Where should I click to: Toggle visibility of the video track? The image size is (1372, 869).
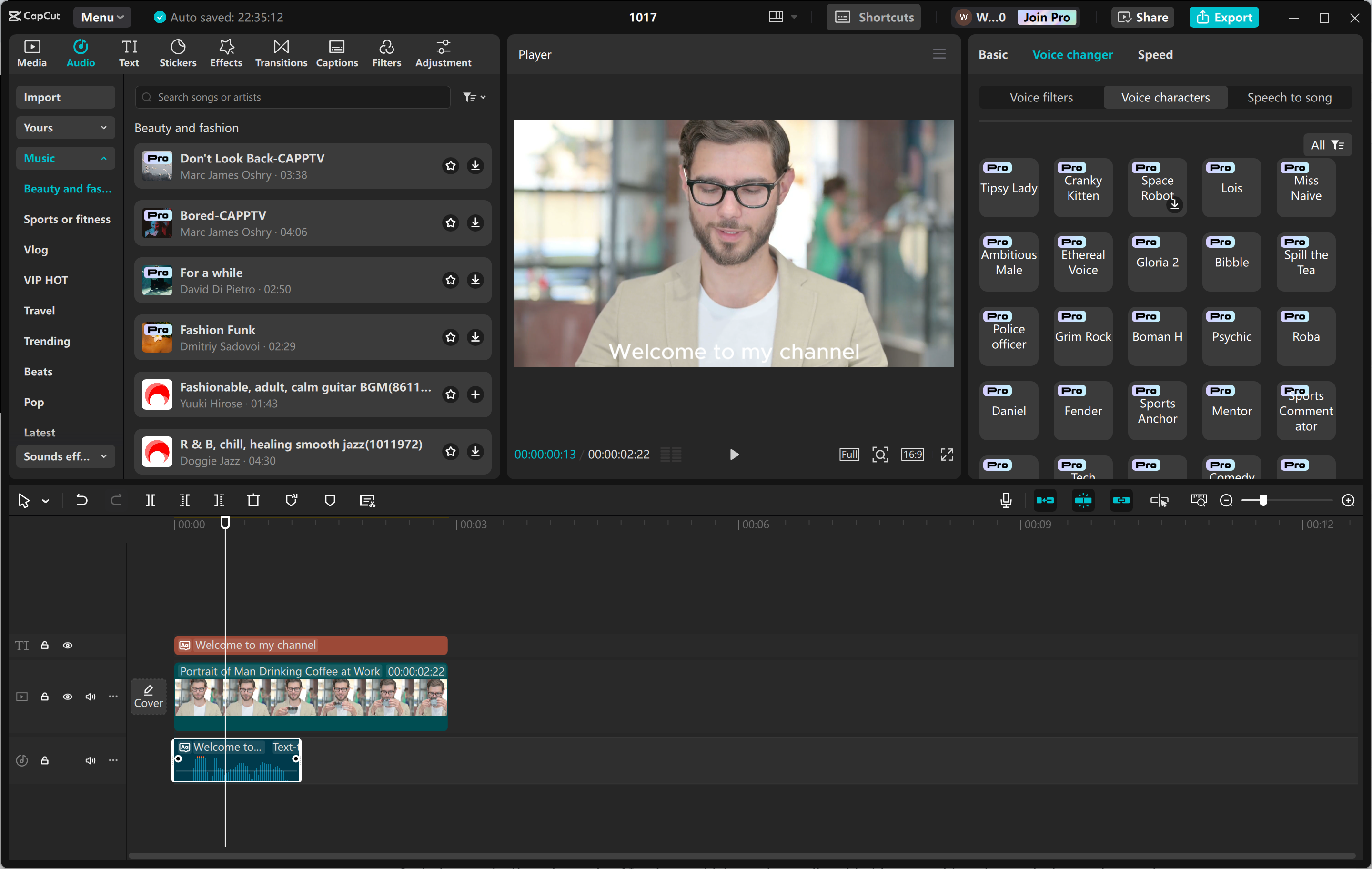(x=67, y=697)
